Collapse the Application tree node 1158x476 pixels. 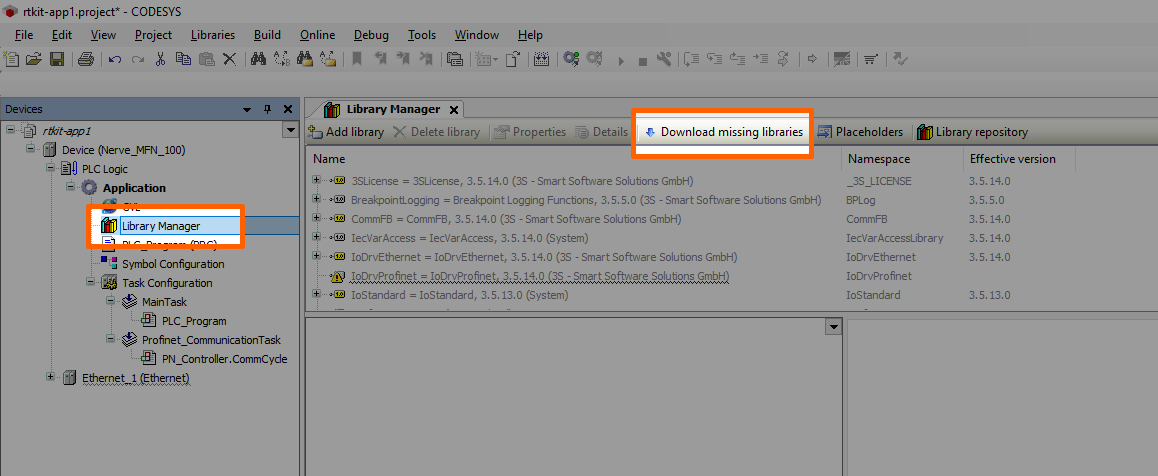click(71, 188)
